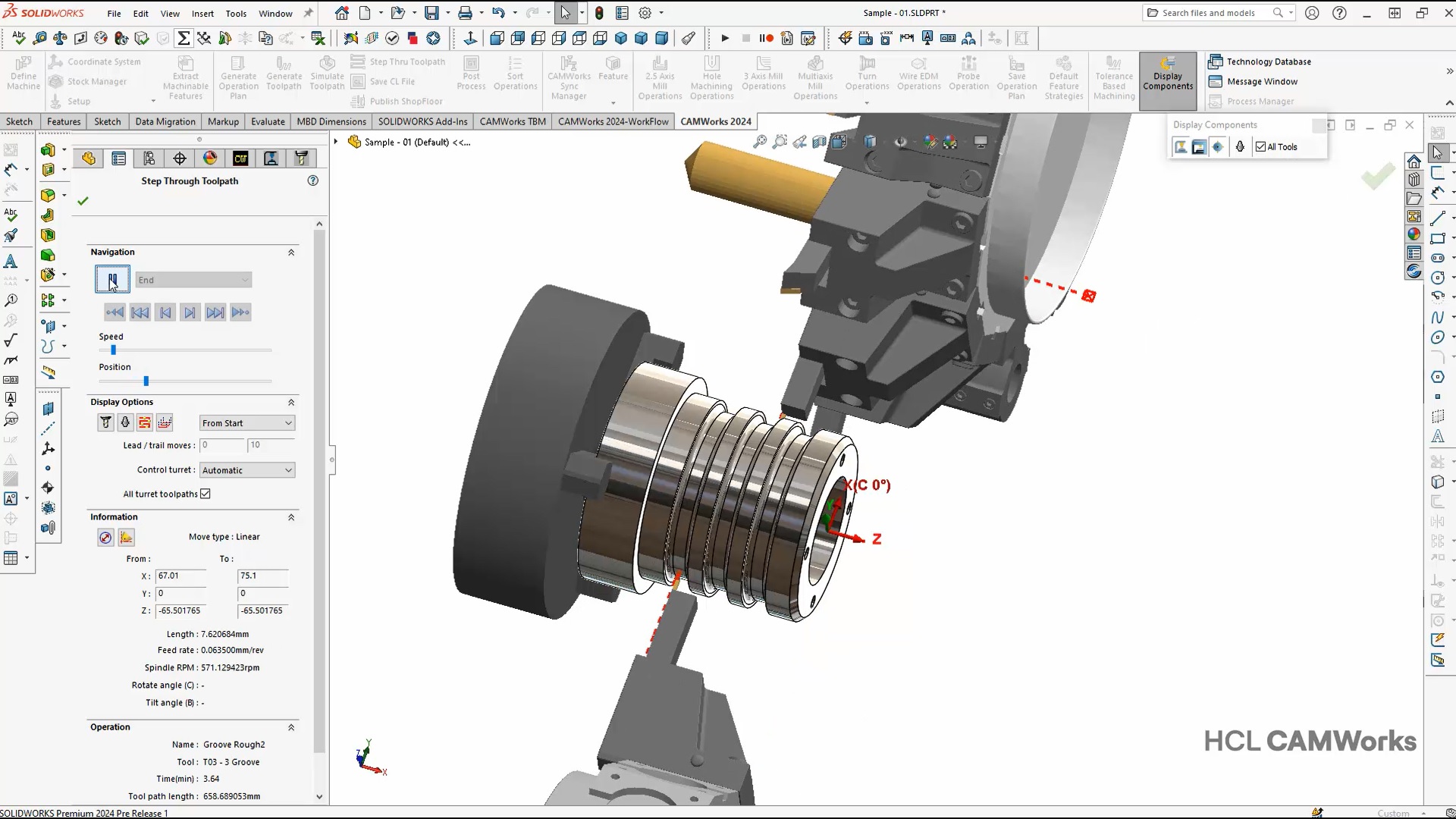Select the CAMWorks operation tree tab icon
Screen dimensions: 1456x819
[x=271, y=158]
